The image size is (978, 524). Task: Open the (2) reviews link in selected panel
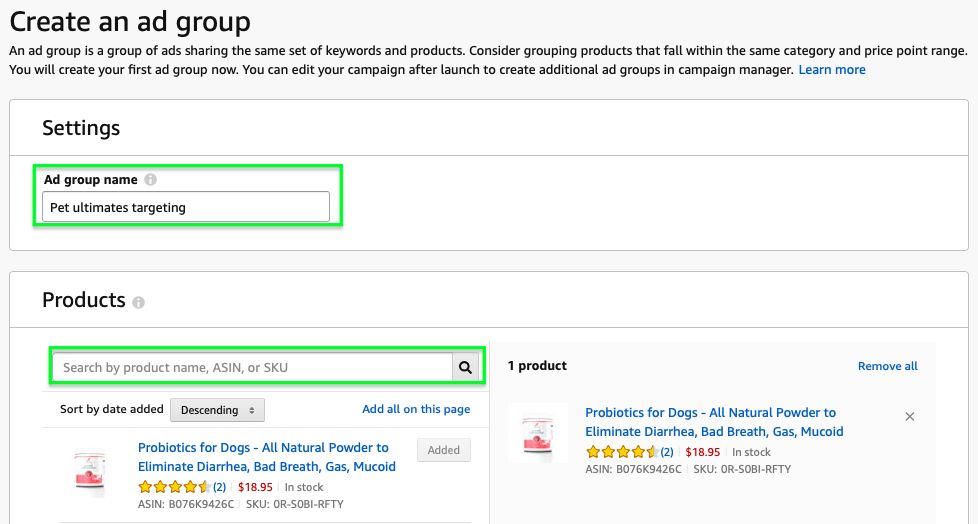[x=666, y=452]
